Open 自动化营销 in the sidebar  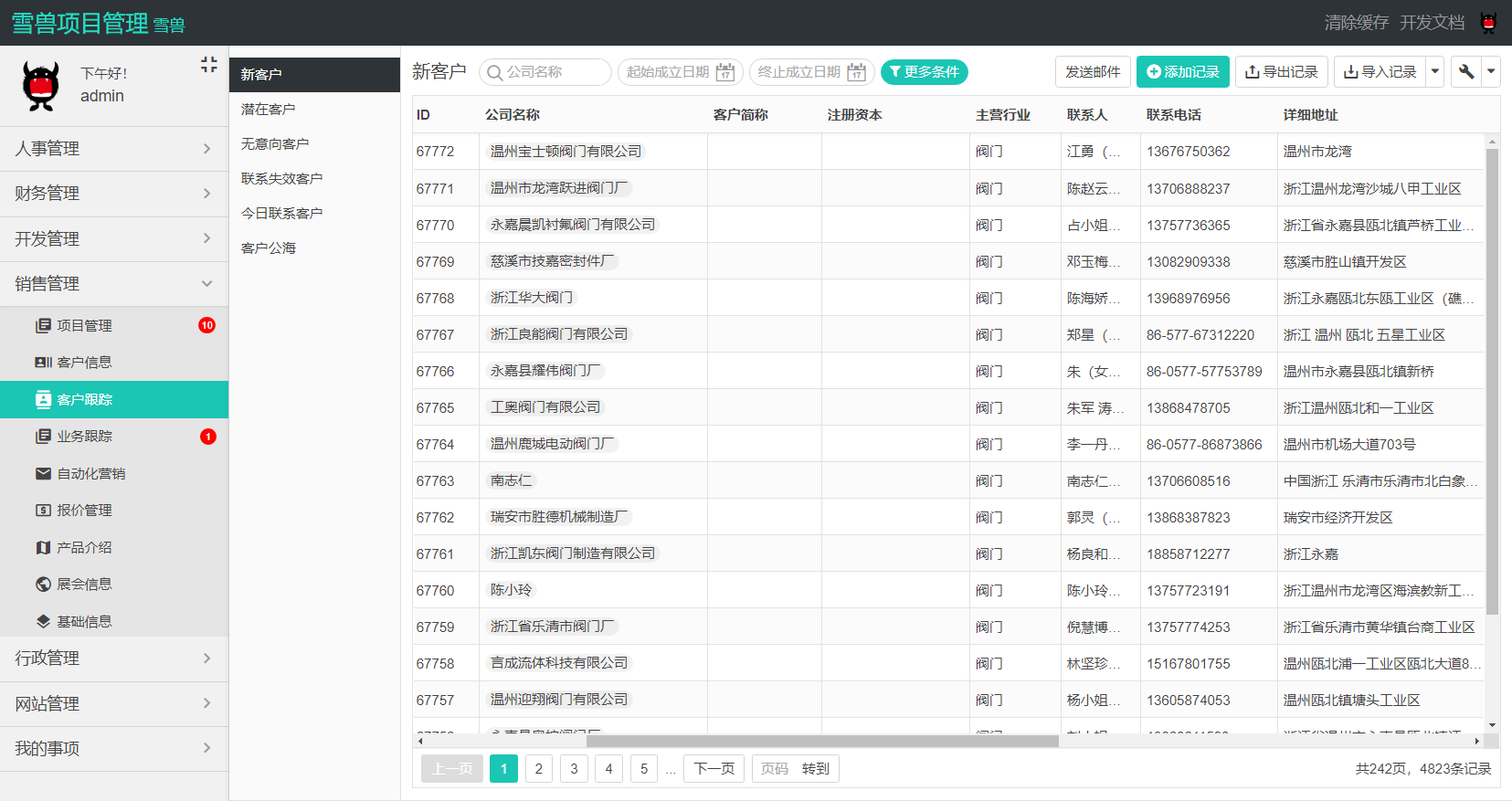click(90, 473)
